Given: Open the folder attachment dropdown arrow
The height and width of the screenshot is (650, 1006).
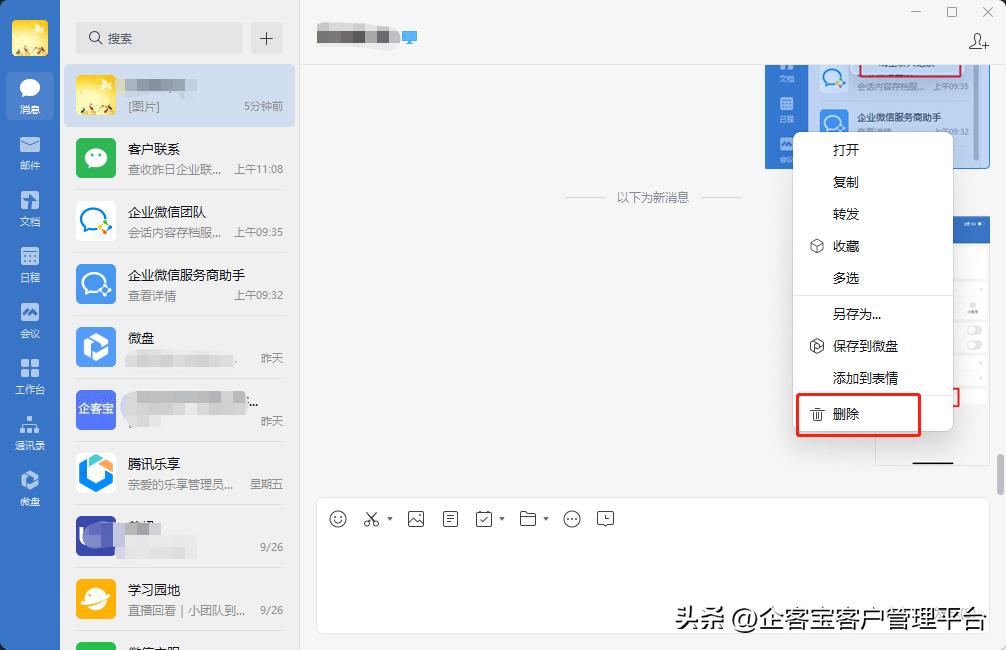Looking at the screenshot, I should (544, 521).
